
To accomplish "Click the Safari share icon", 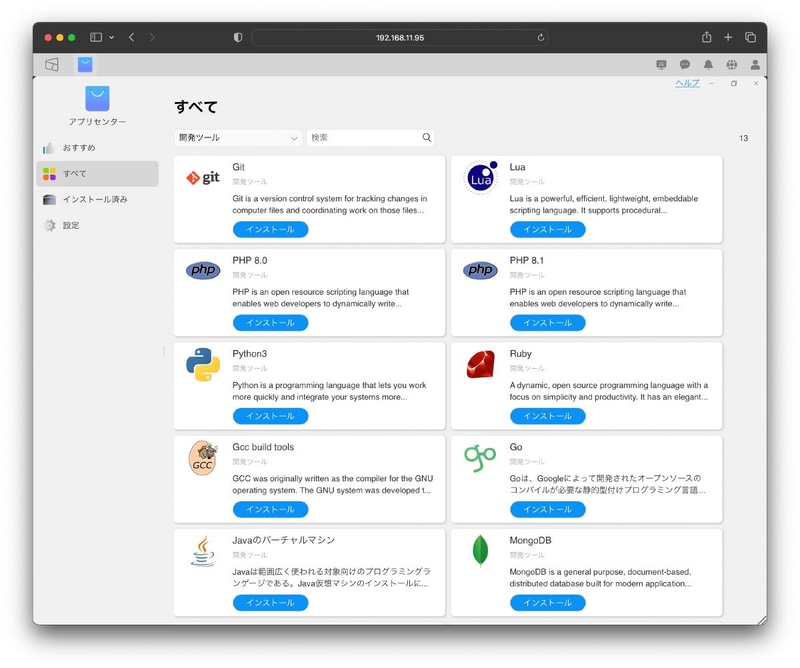I will pos(706,37).
